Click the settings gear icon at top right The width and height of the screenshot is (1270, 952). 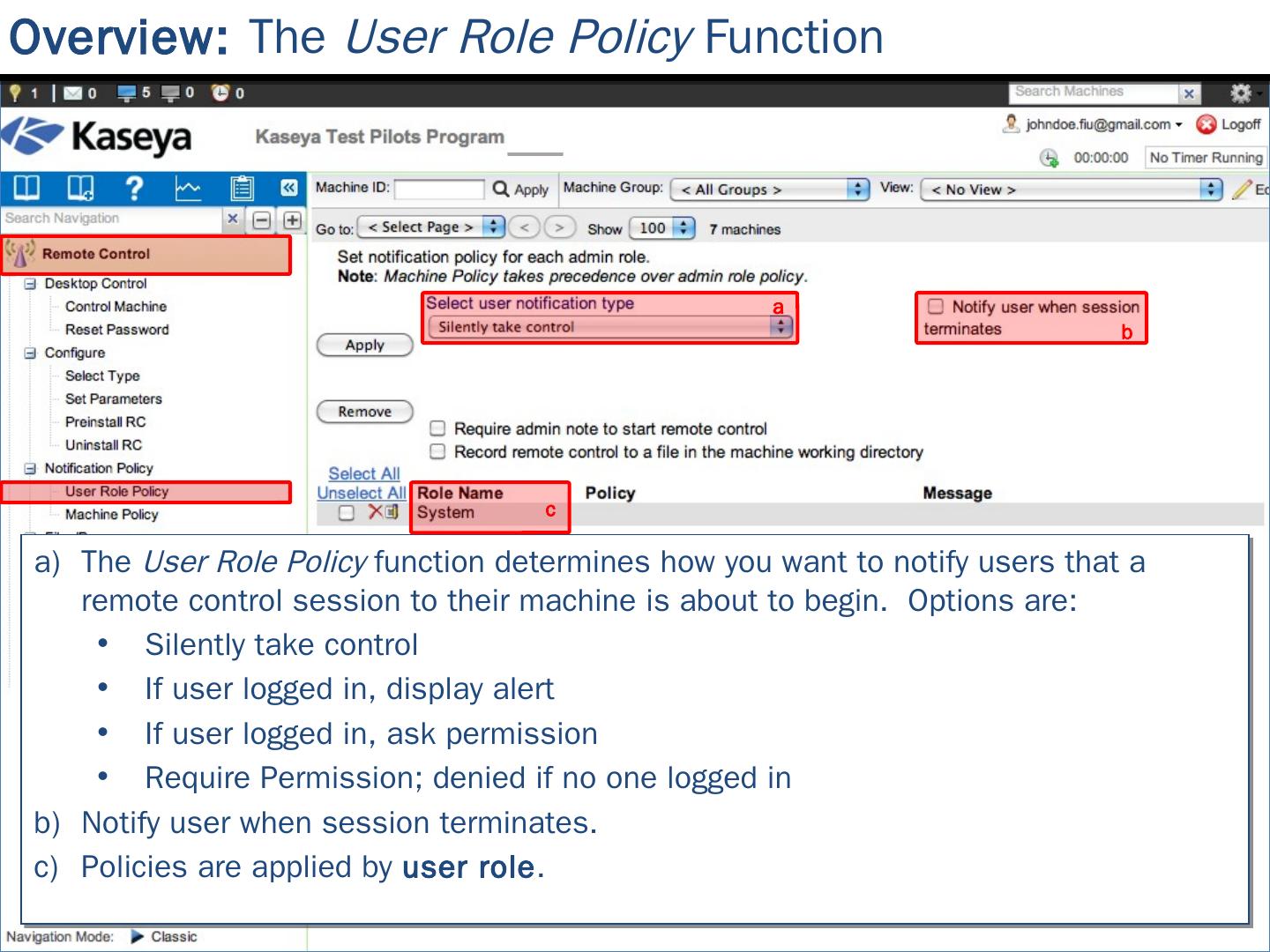[x=1241, y=93]
